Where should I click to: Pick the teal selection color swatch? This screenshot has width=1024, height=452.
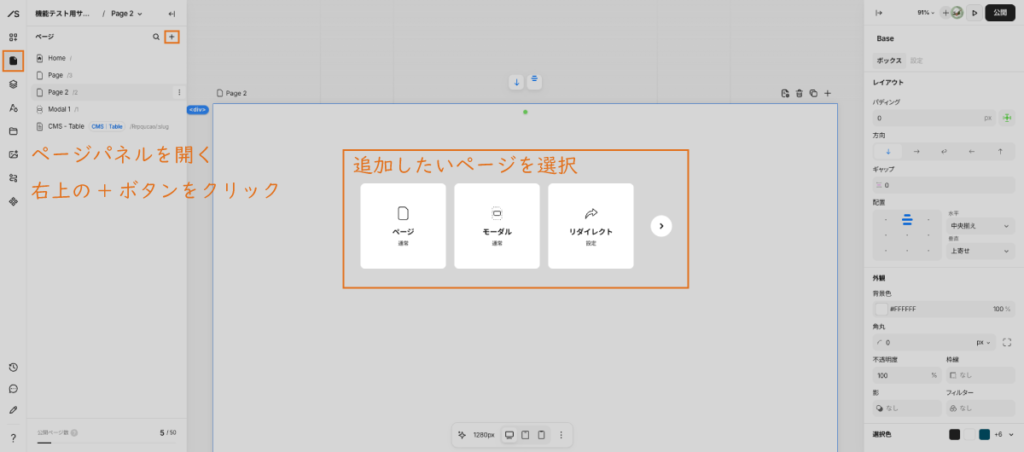(x=984, y=434)
